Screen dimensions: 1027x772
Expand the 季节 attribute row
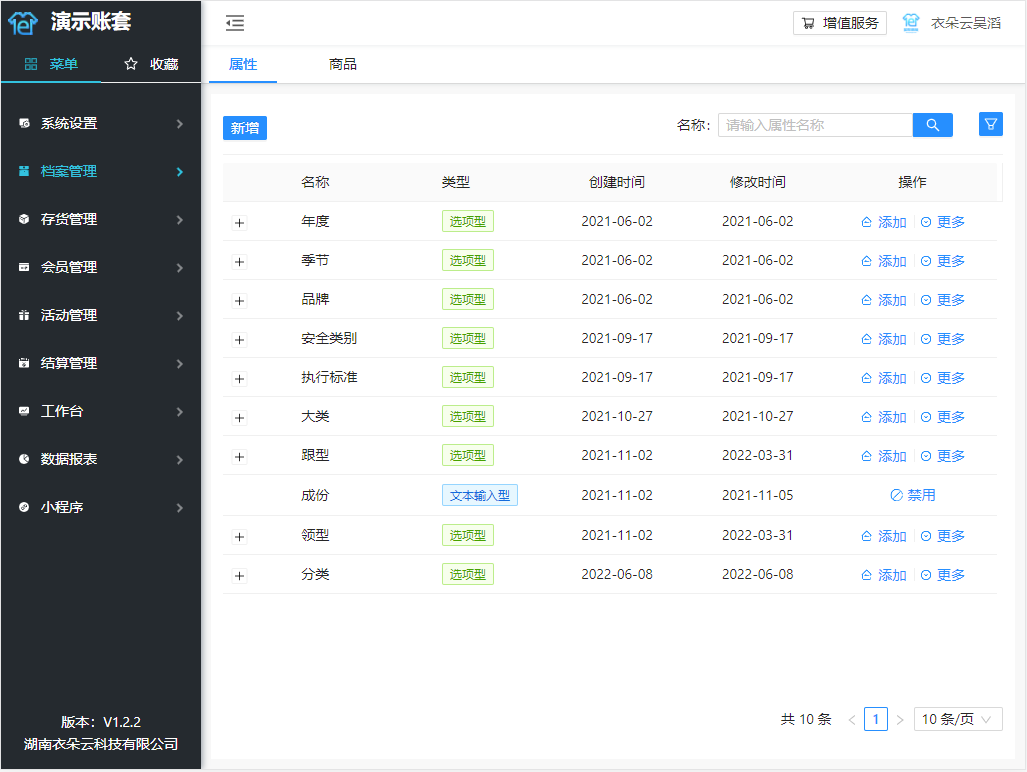pyautogui.click(x=240, y=262)
